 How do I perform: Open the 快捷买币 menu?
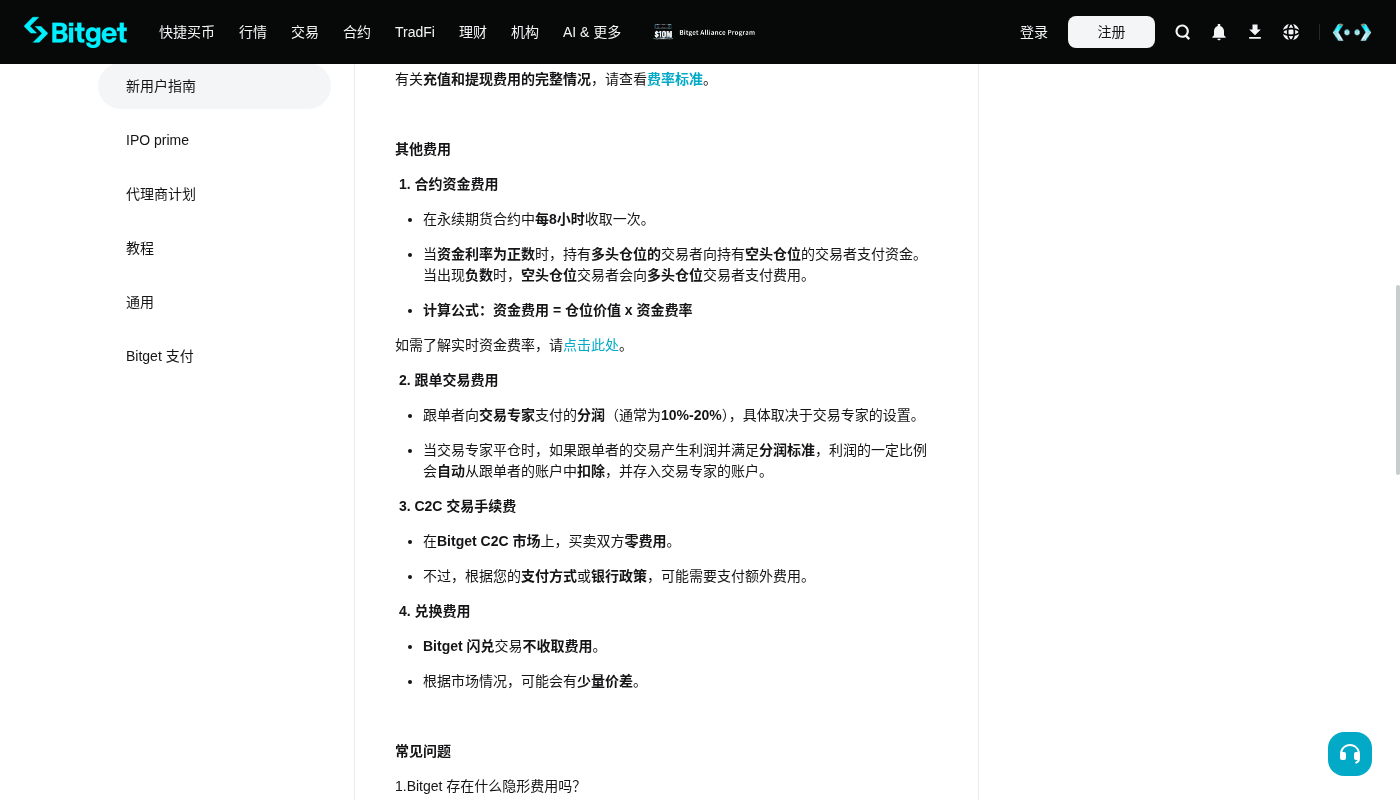tap(187, 32)
